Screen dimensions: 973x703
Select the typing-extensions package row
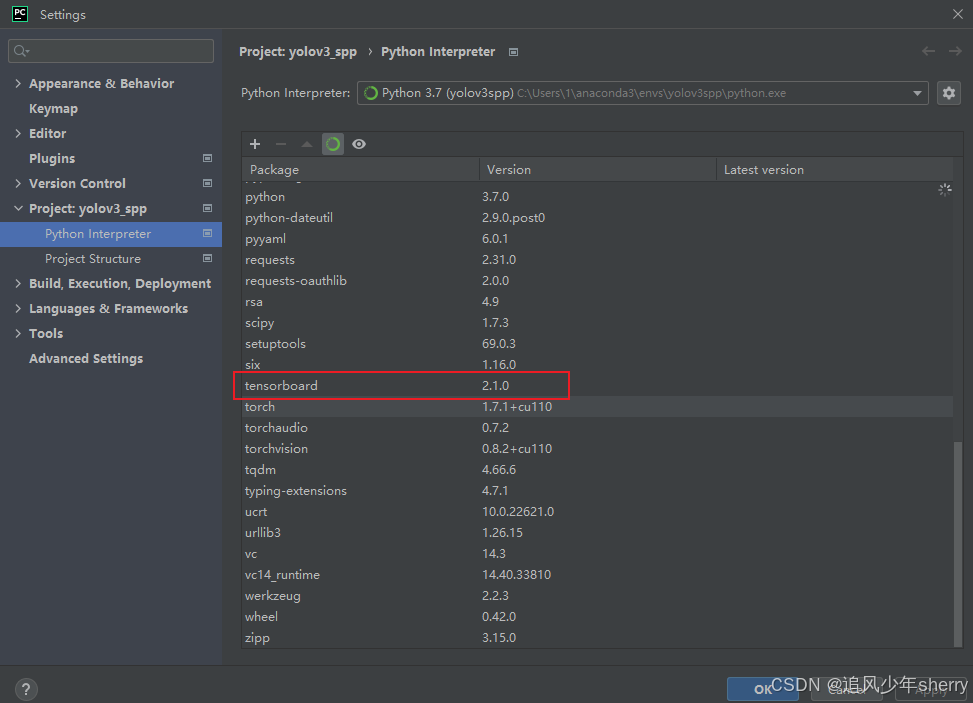pos(598,491)
